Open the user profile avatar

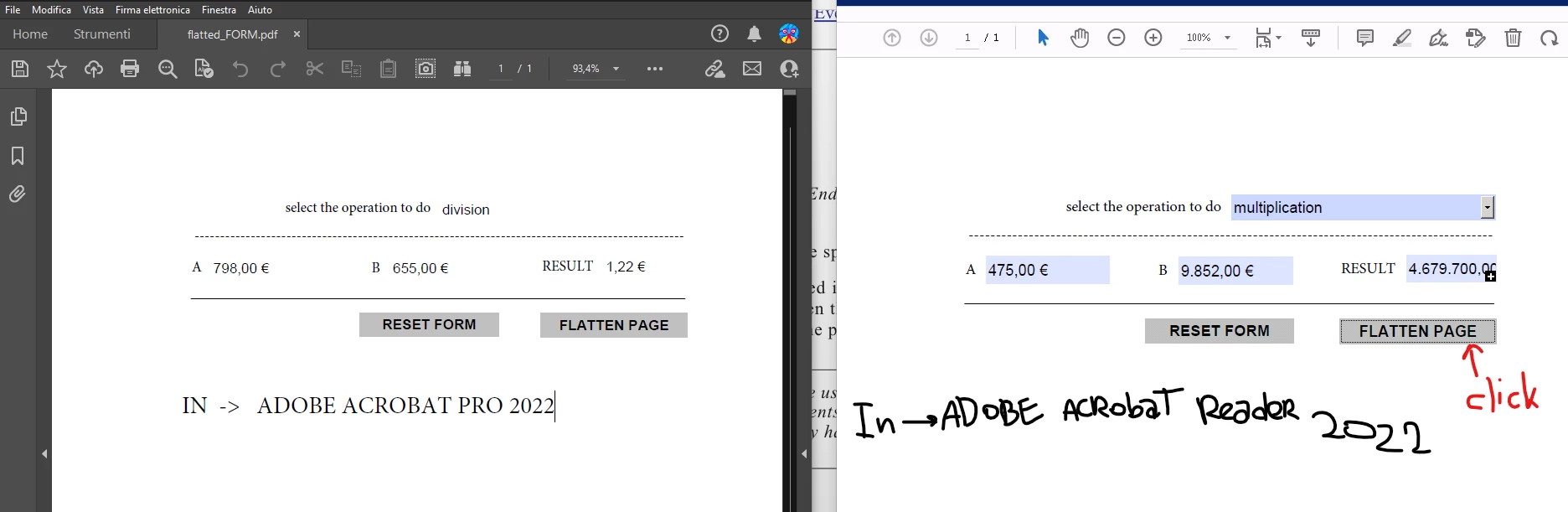click(788, 34)
